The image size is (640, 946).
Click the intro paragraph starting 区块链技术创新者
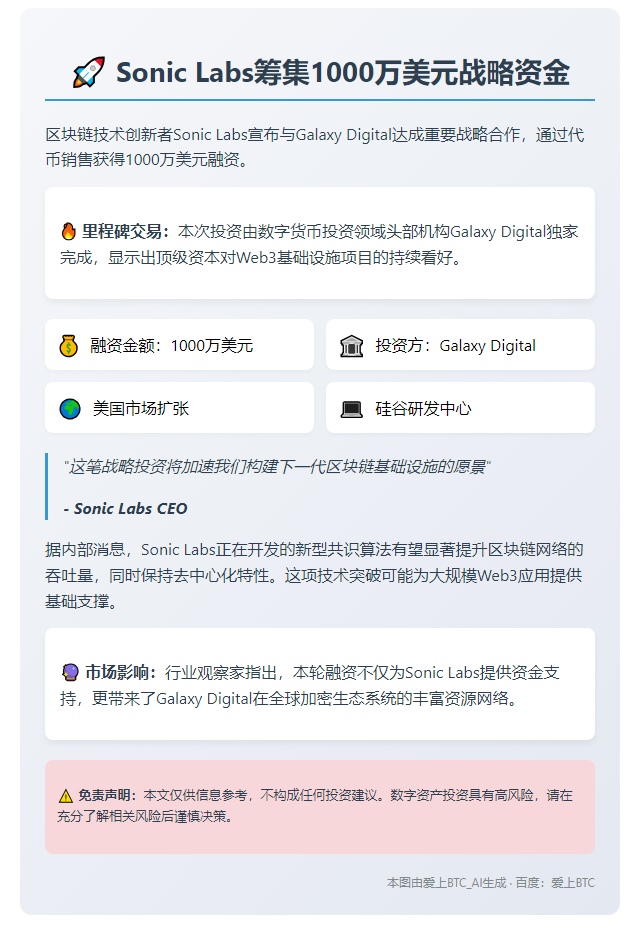(315, 147)
